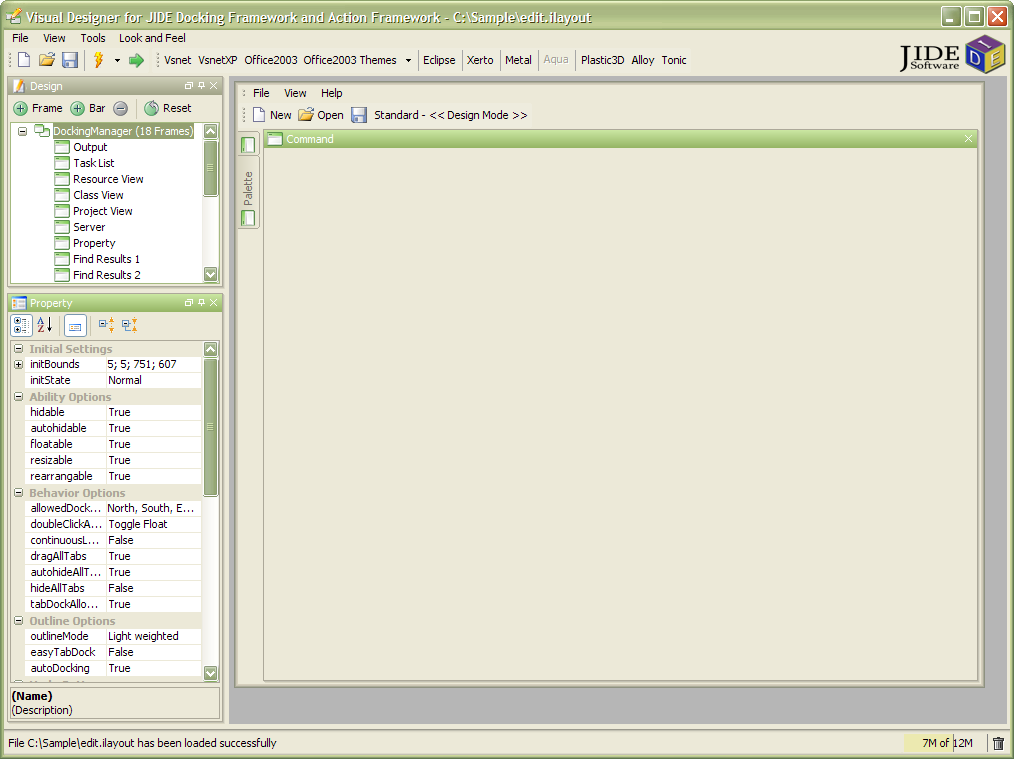Open the Tools menu

pyautogui.click(x=92, y=38)
